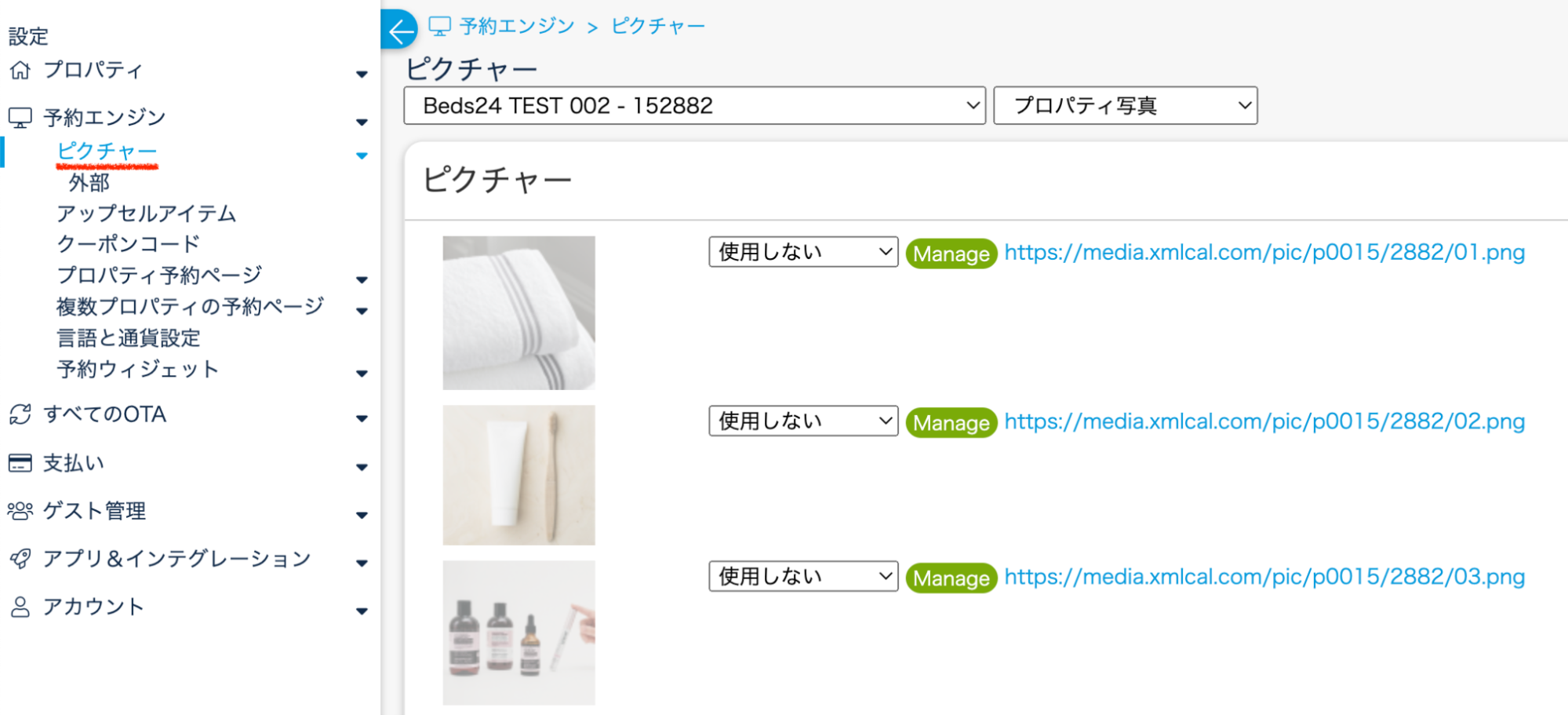Open クーポンコード in the sidebar
The width and height of the screenshot is (1568, 715).
coord(129,244)
